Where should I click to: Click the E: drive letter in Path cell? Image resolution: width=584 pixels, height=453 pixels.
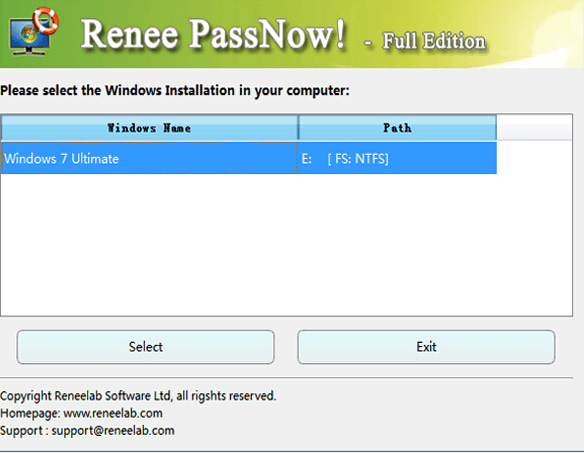click(307, 159)
